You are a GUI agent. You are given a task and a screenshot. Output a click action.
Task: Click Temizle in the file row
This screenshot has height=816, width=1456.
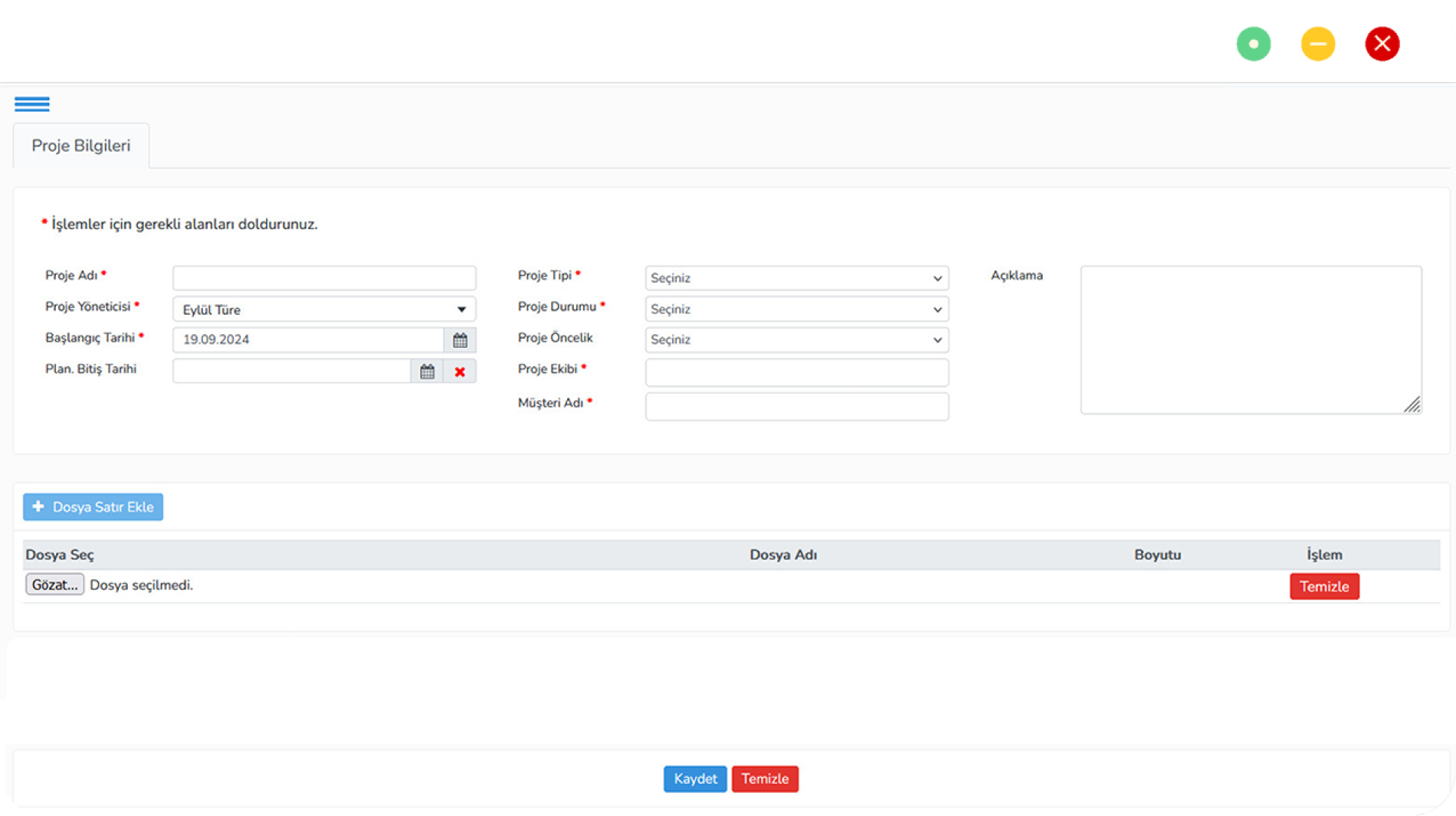(x=1324, y=586)
